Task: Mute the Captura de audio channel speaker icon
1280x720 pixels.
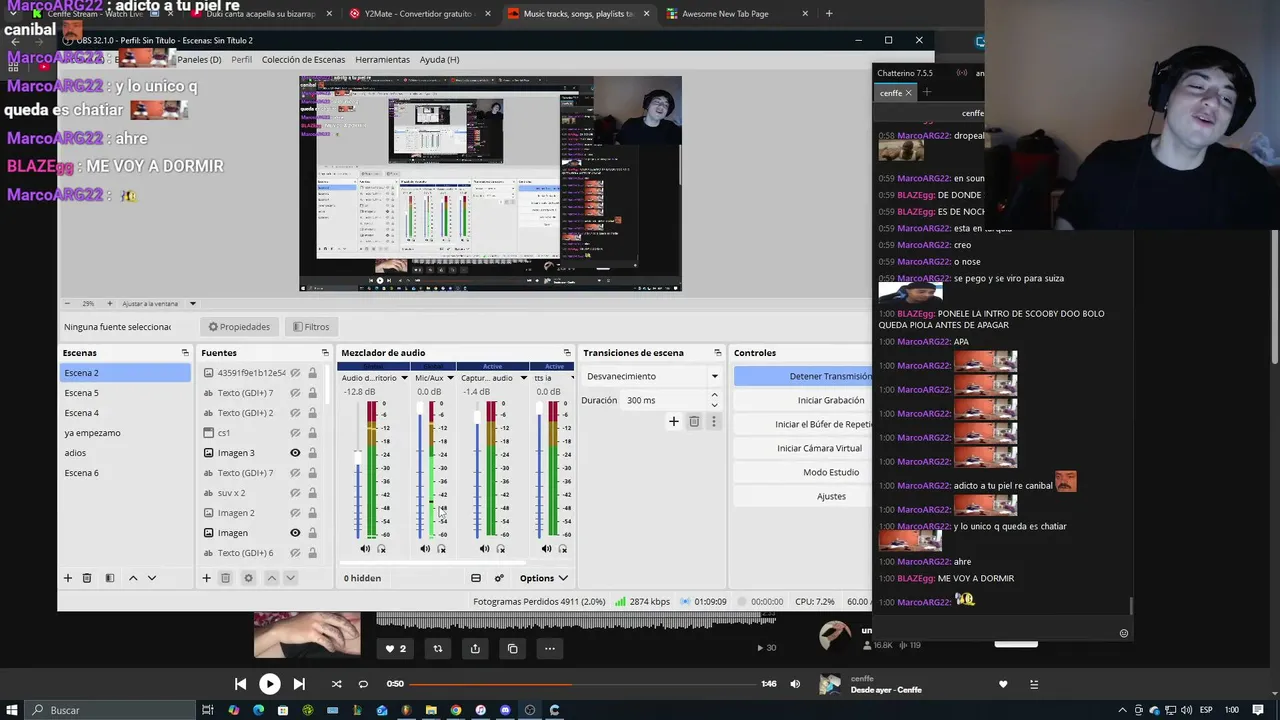Action: 485,549
